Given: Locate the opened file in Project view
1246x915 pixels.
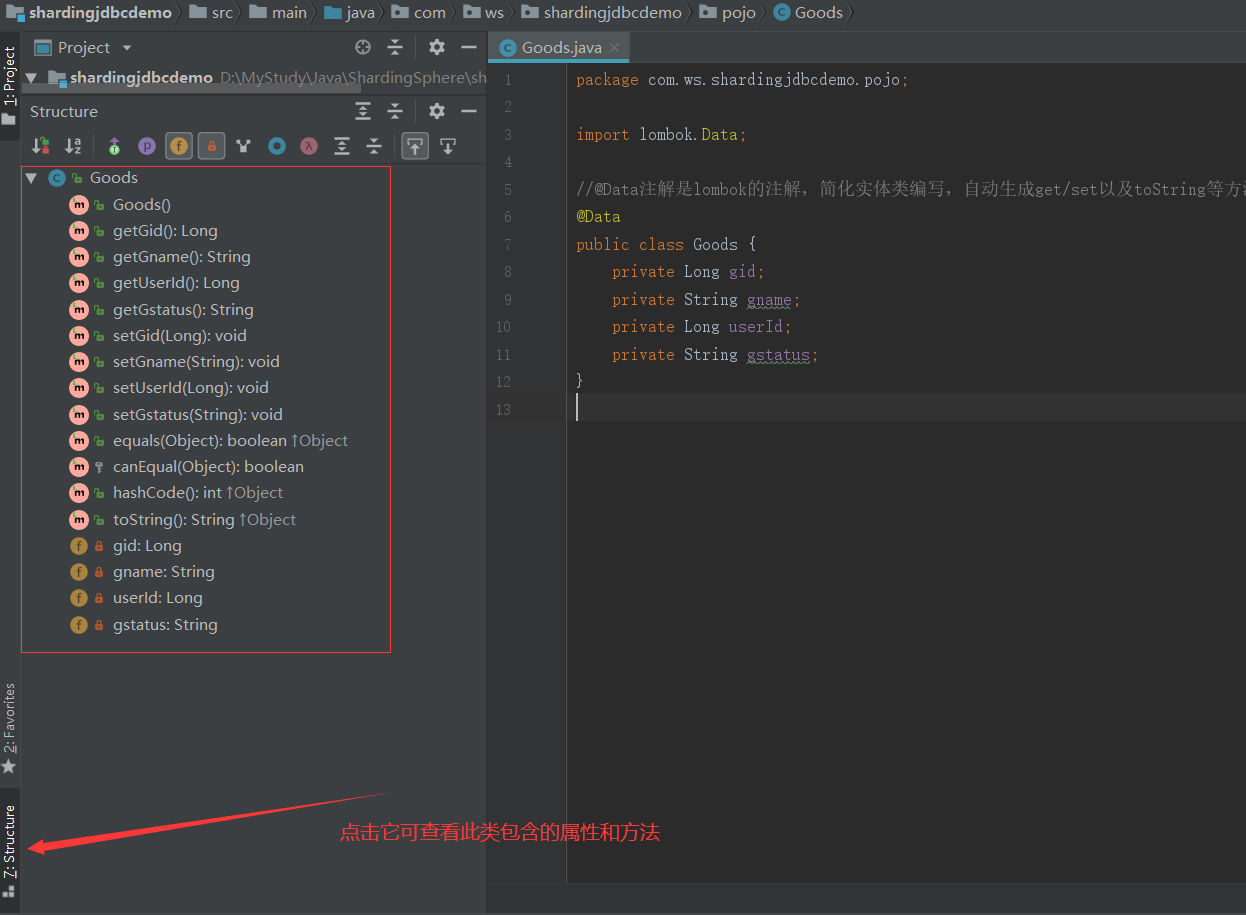Looking at the screenshot, I should point(363,47).
